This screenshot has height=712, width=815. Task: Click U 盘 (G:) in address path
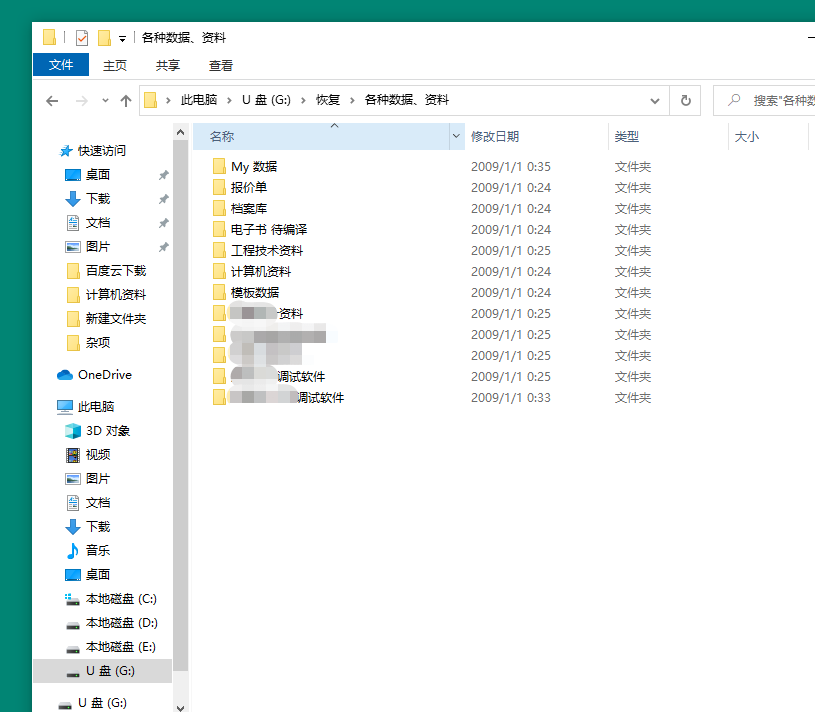[x=266, y=100]
